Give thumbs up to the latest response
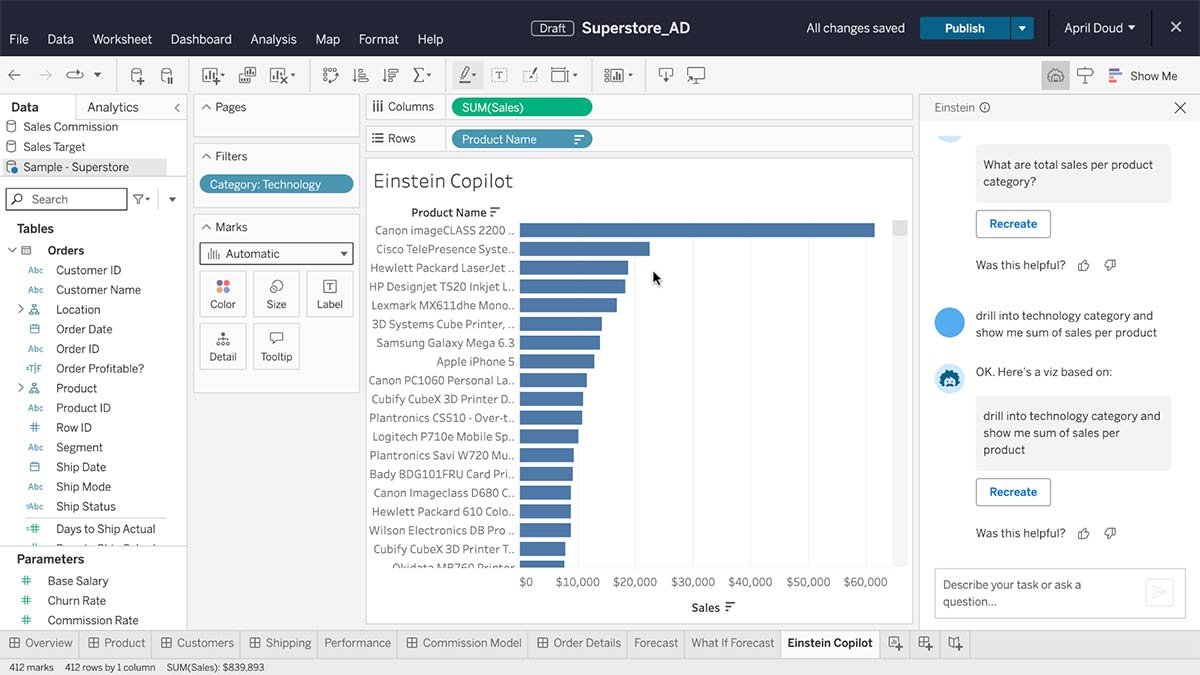 [1084, 534]
